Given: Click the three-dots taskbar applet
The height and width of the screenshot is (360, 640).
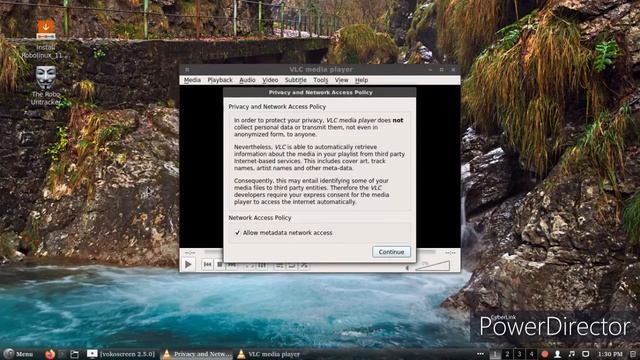Looking at the screenshot, I should [480, 354].
